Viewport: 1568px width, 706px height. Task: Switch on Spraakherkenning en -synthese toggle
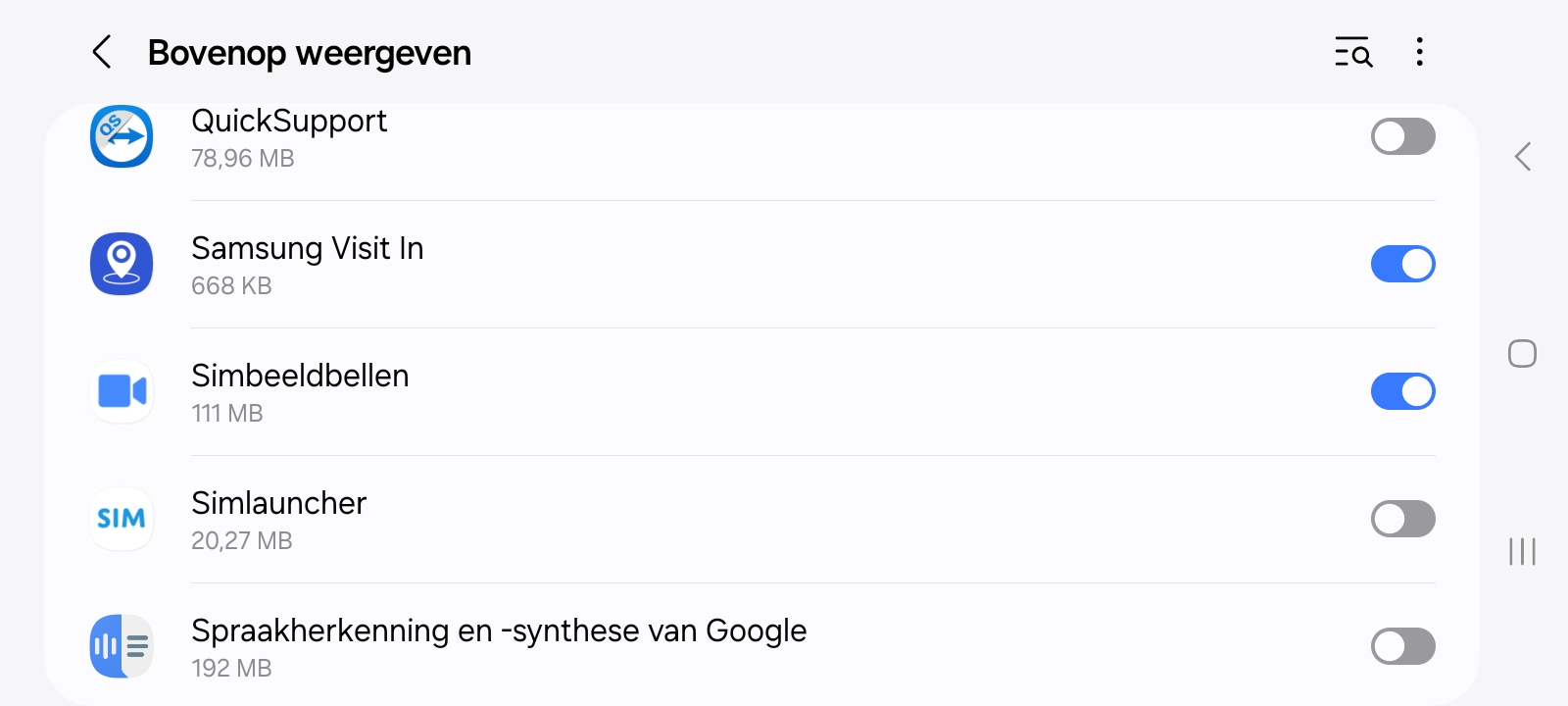(1402, 646)
